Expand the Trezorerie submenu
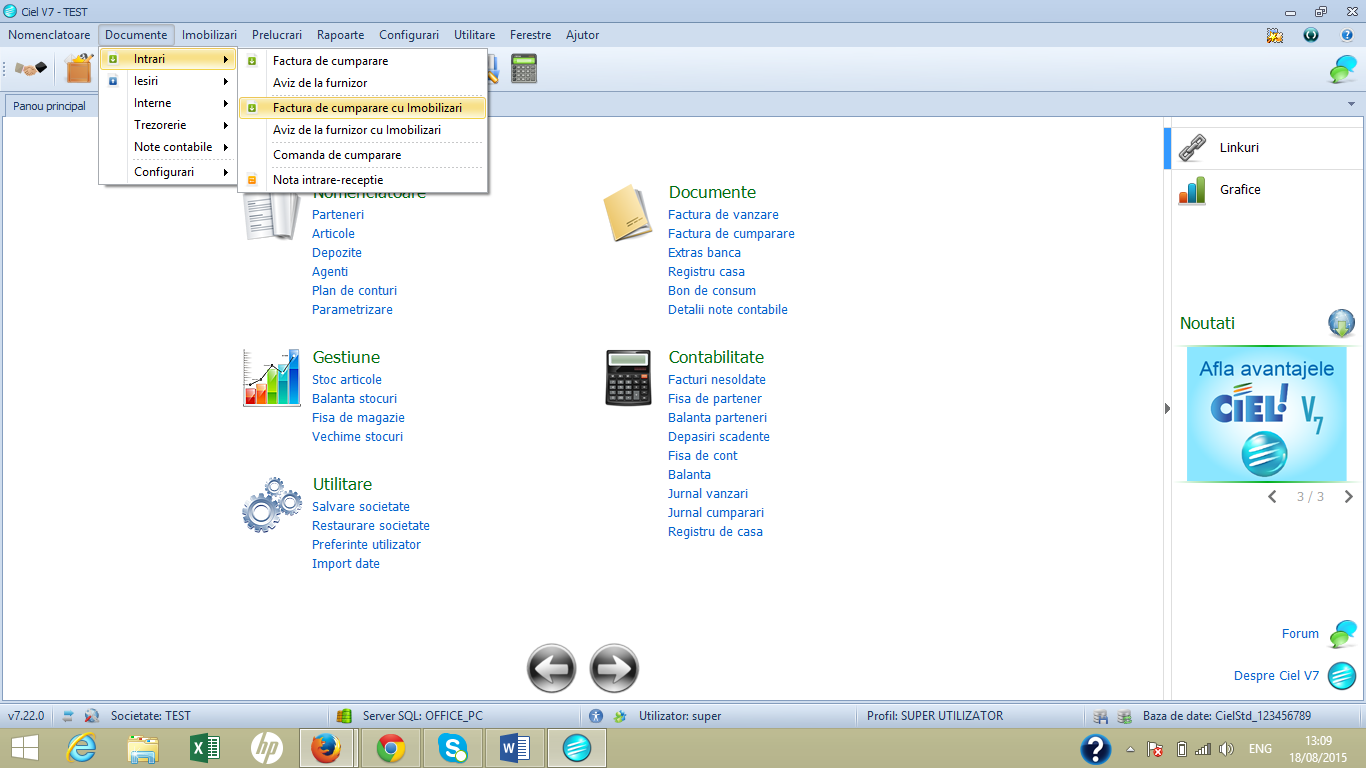Viewport: 1366px width, 768px height. pos(168,125)
